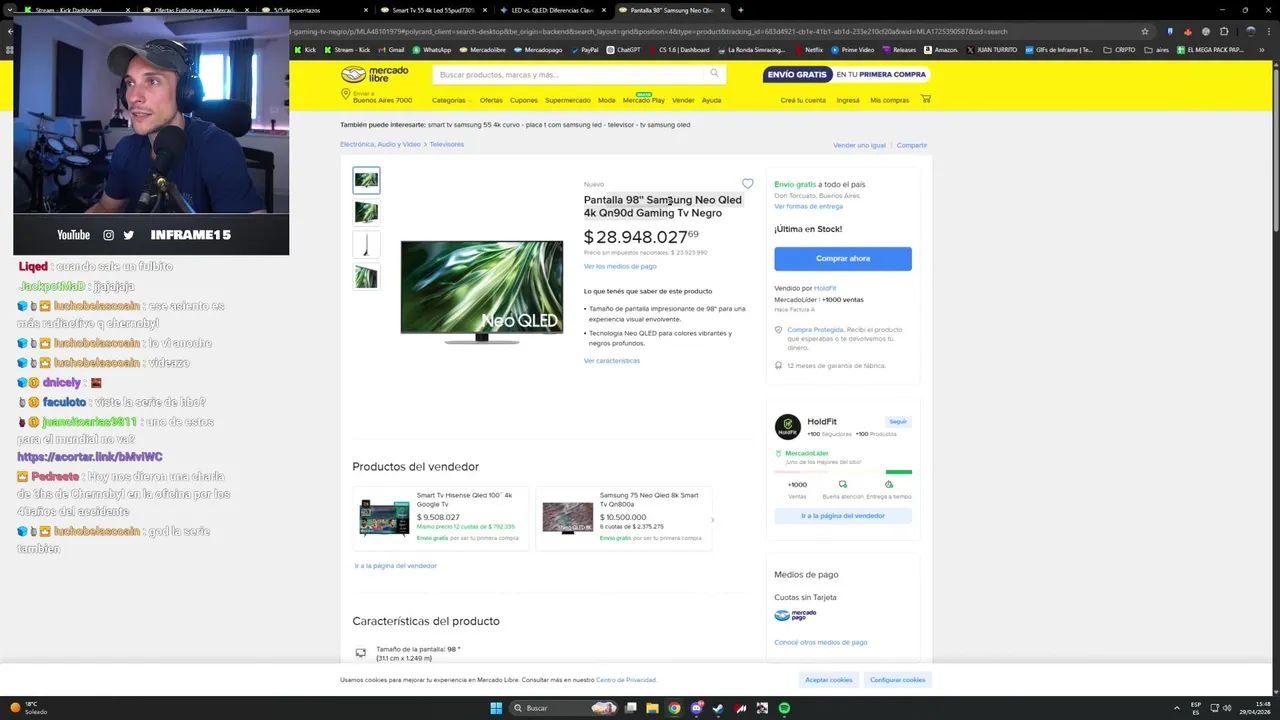Open Spotify from the taskbar

pyautogui.click(x=784, y=708)
